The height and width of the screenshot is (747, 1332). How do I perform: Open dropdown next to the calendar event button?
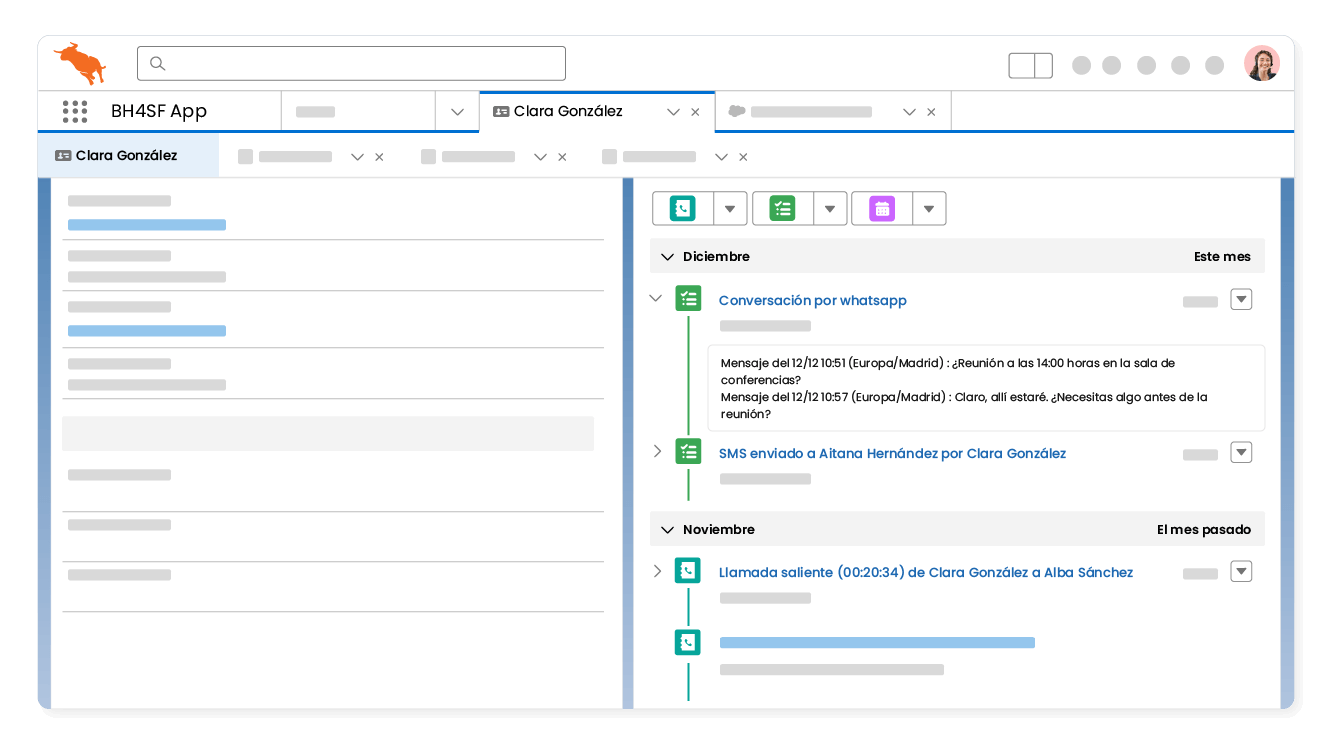(929, 208)
